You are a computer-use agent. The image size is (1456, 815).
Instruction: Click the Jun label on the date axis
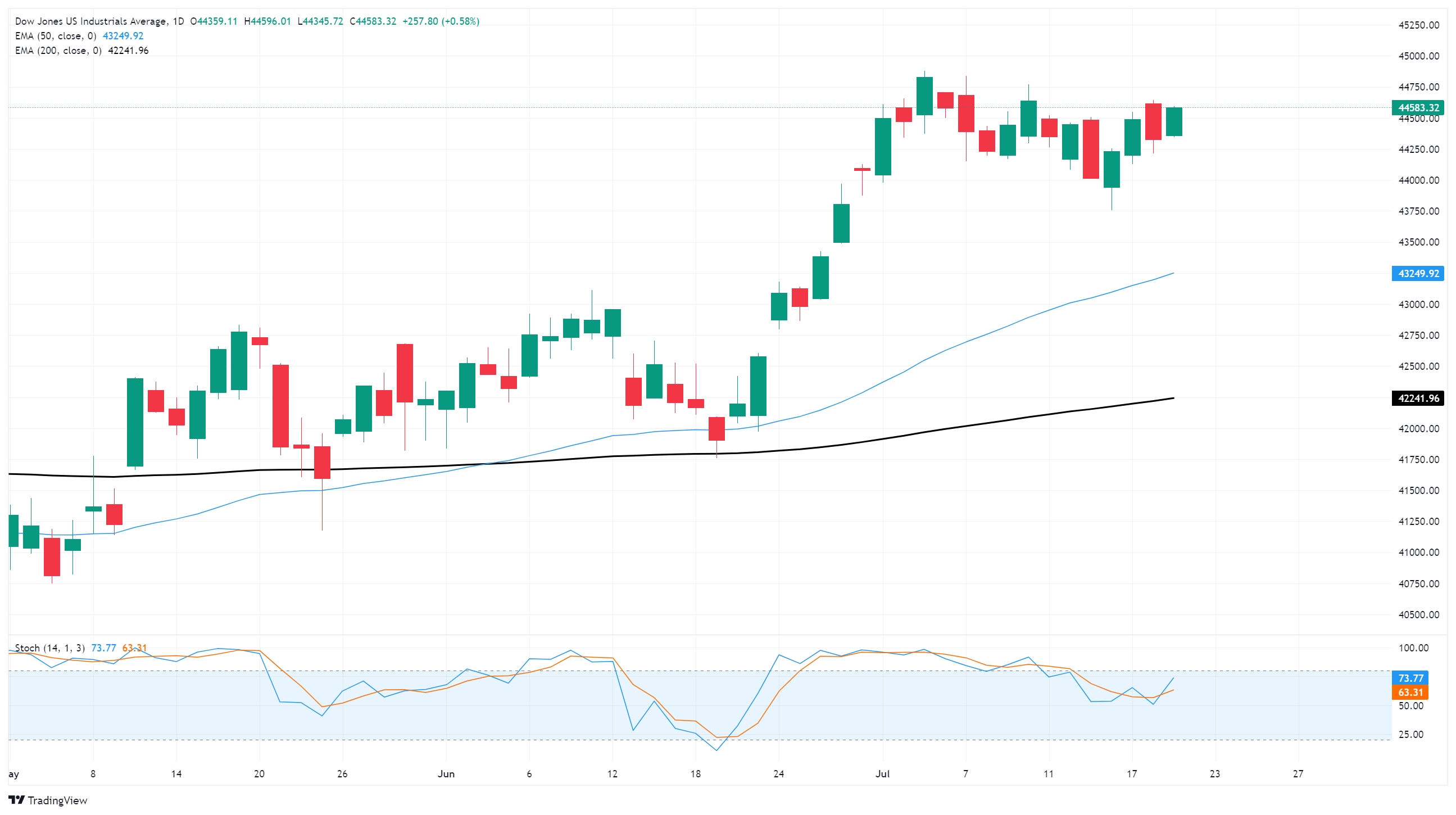pyautogui.click(x=446, y=774)
